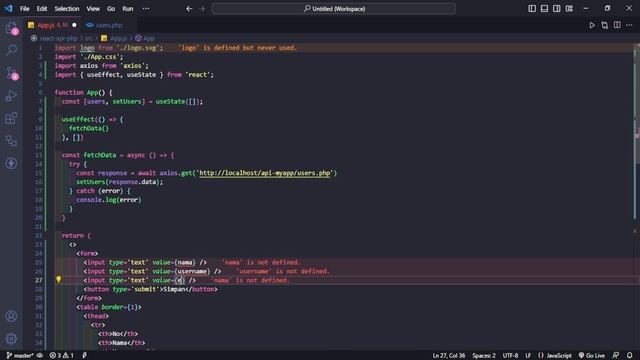Open the File menu

pyautogui.click(x=24, y=9)
